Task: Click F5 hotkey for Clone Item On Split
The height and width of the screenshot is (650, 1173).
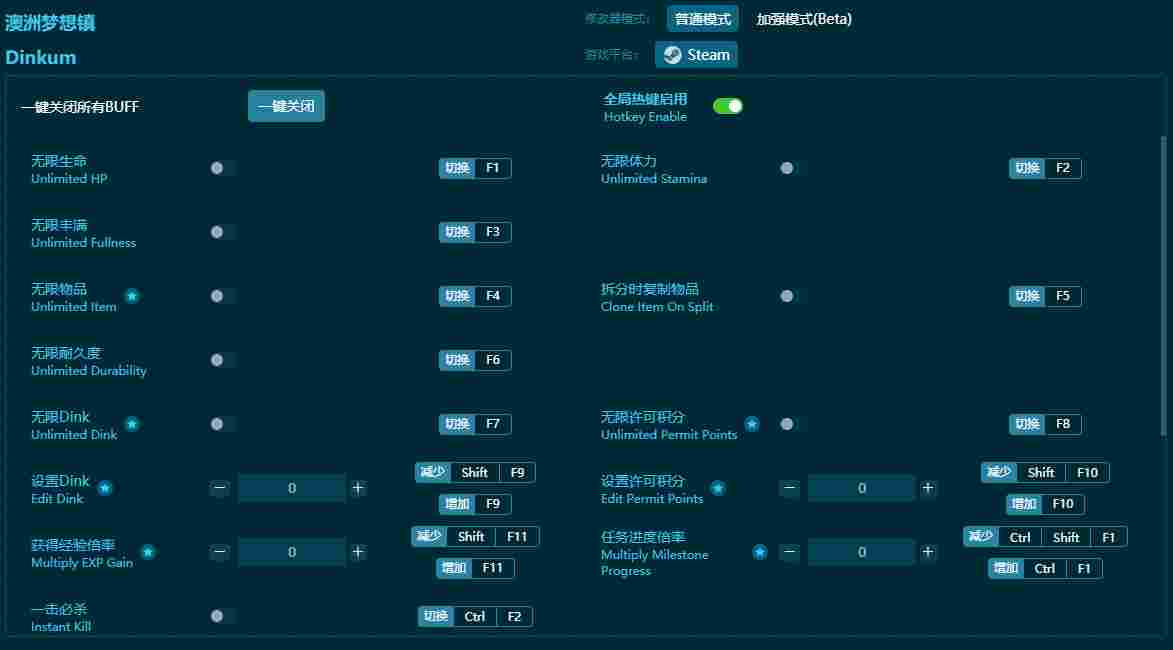Action: coord(1045,296)
